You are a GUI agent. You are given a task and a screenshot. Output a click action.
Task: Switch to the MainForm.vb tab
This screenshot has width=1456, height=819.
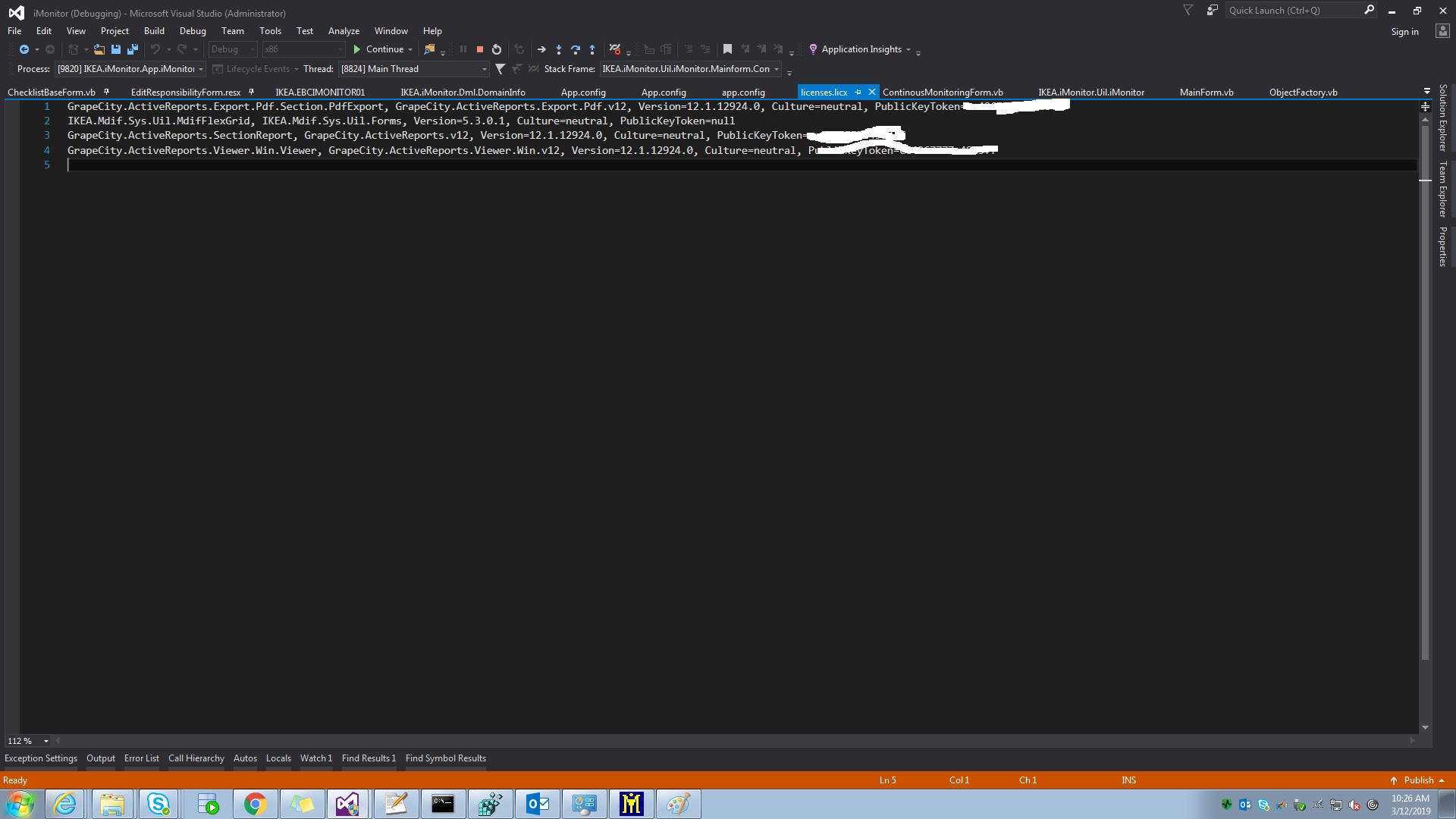tap(1207, 93)
